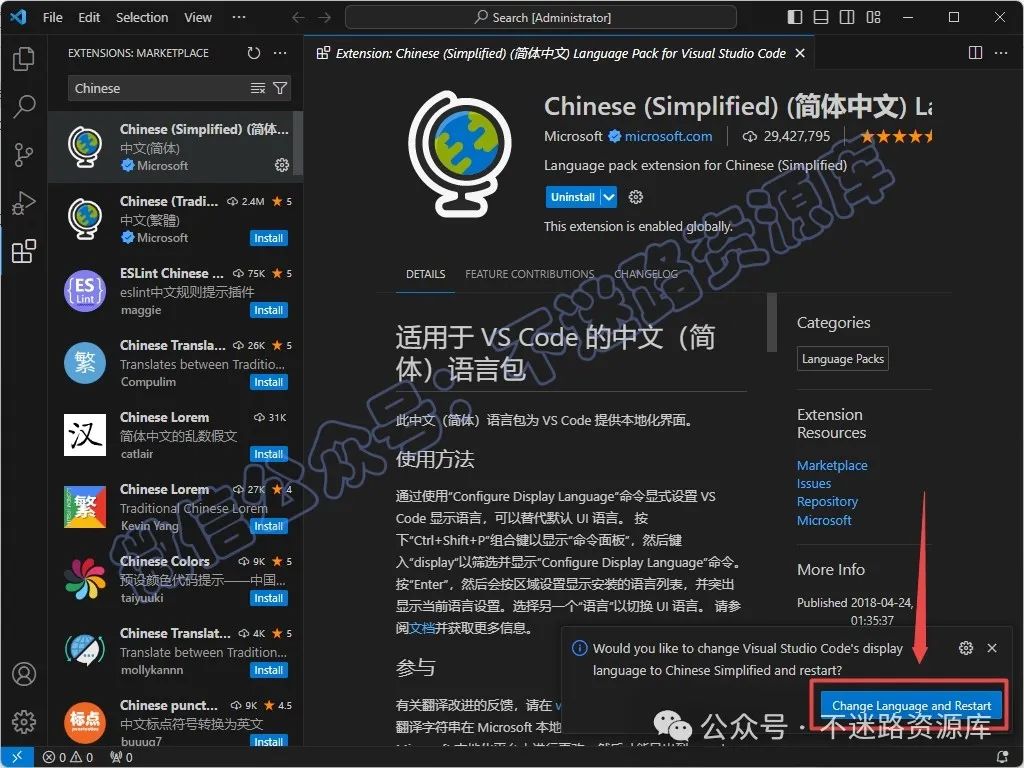The image size is (1024, 768).
Task: Open the Edit menu
Action: coord(89,18)
